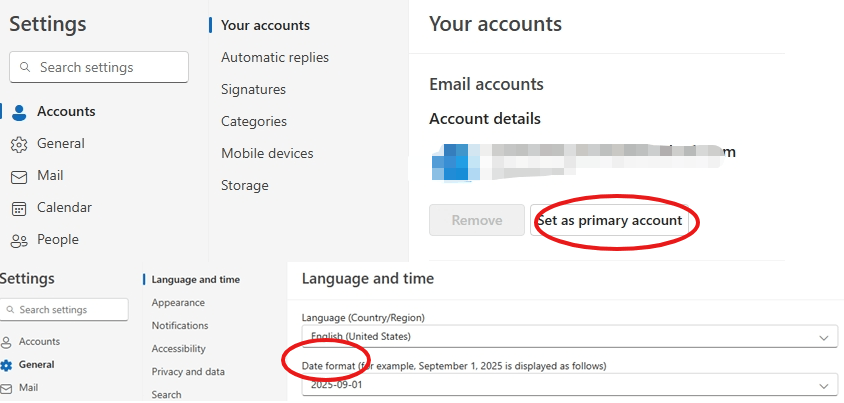The image size is (844, 403).
Task: Expand the Date format dropdown
Action: [569, 385]
